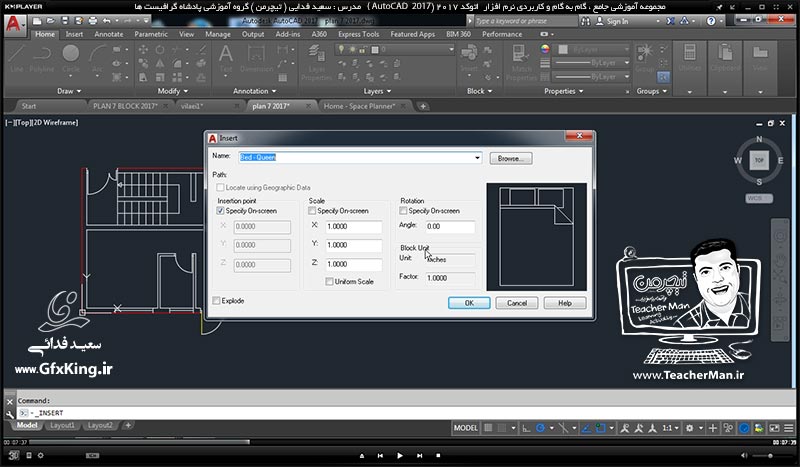
Task: Select the Arc tool in Draw panel
Action: tap(97, 59)
